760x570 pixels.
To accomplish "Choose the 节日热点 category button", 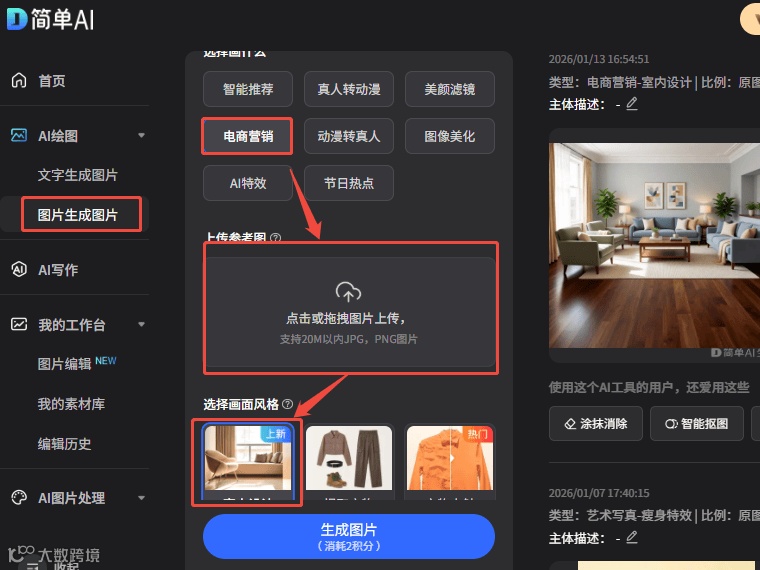I will (348, 183).
